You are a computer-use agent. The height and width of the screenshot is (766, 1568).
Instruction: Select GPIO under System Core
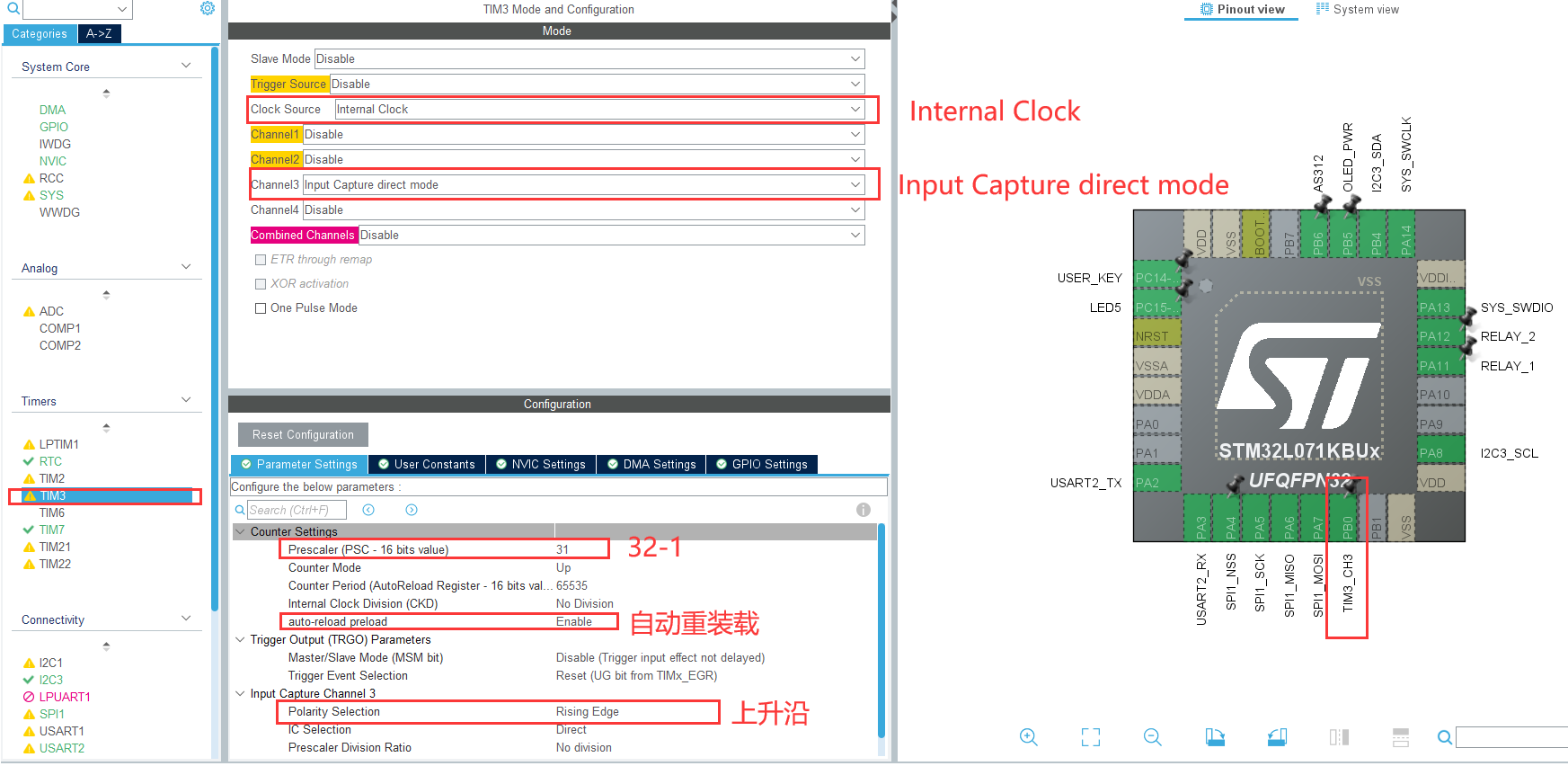coord(54,127)
